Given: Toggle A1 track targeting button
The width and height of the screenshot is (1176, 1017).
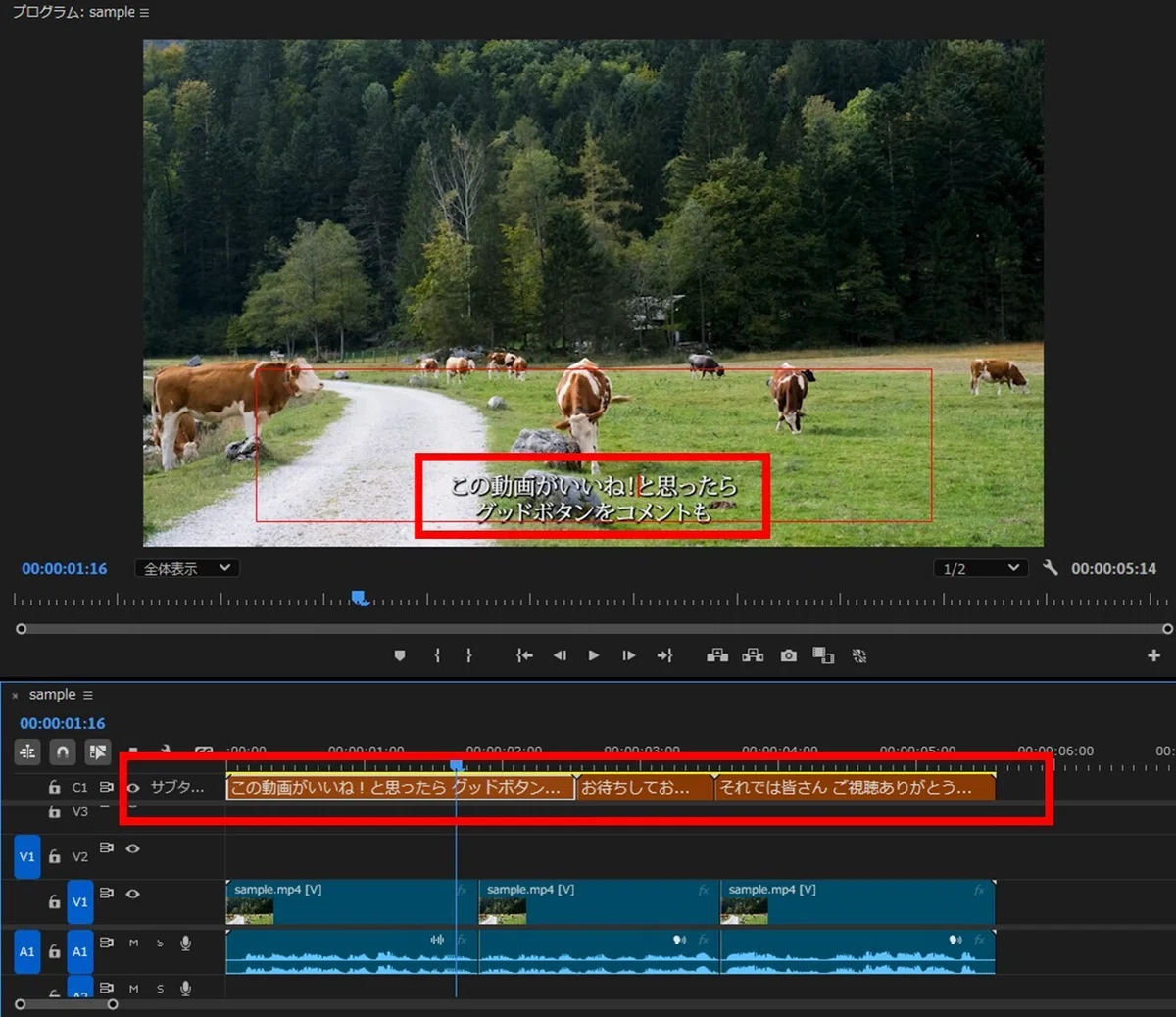Looking at the screenshot, I should click(80, 951).
